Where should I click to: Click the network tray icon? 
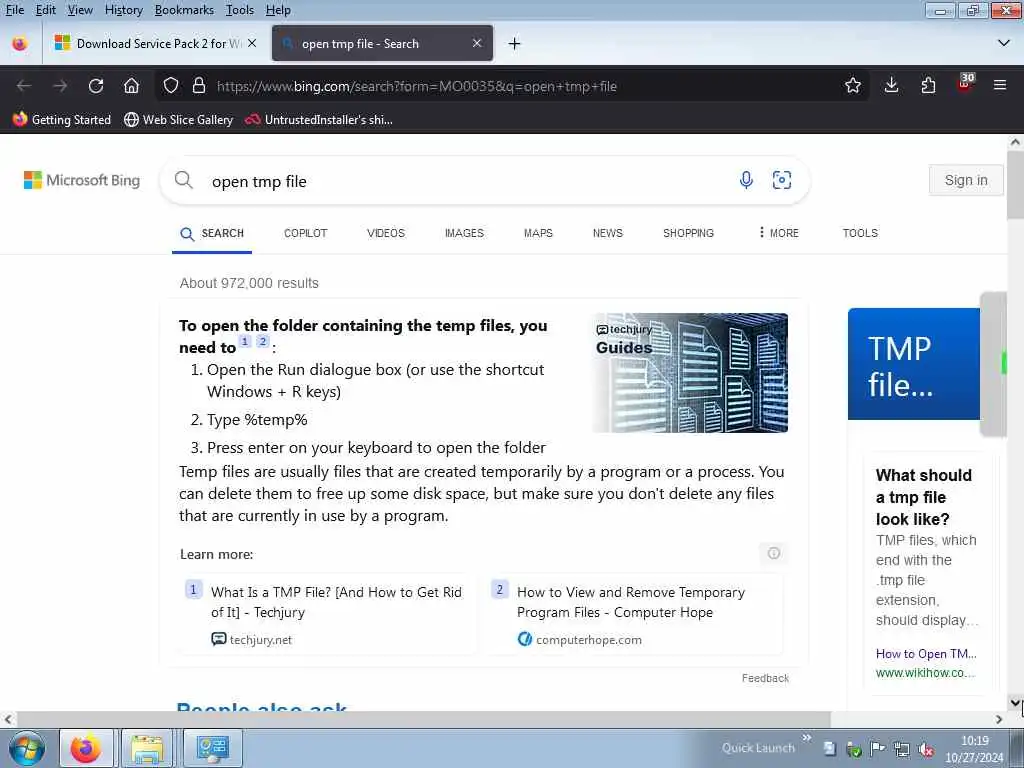[x=902, y=750]
